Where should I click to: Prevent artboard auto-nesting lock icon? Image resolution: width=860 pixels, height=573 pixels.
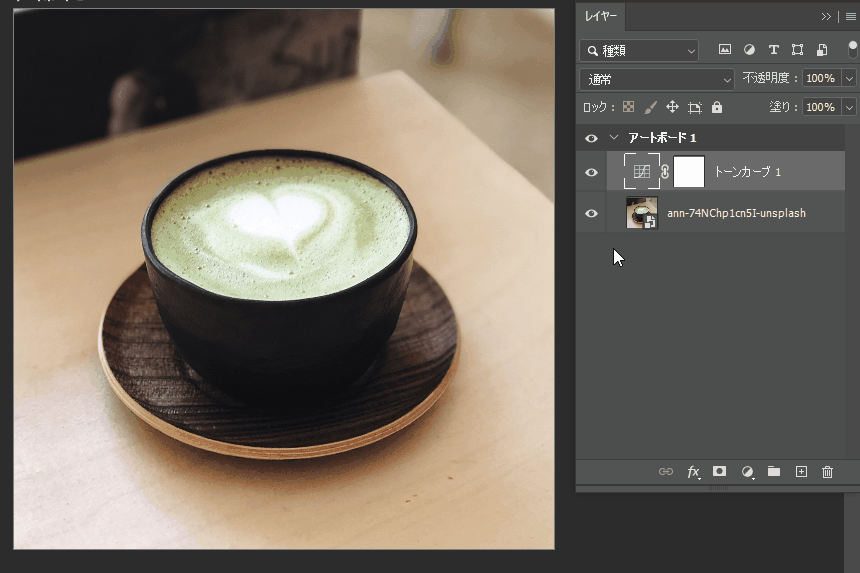pyautogui.click(x=695, y=107)
